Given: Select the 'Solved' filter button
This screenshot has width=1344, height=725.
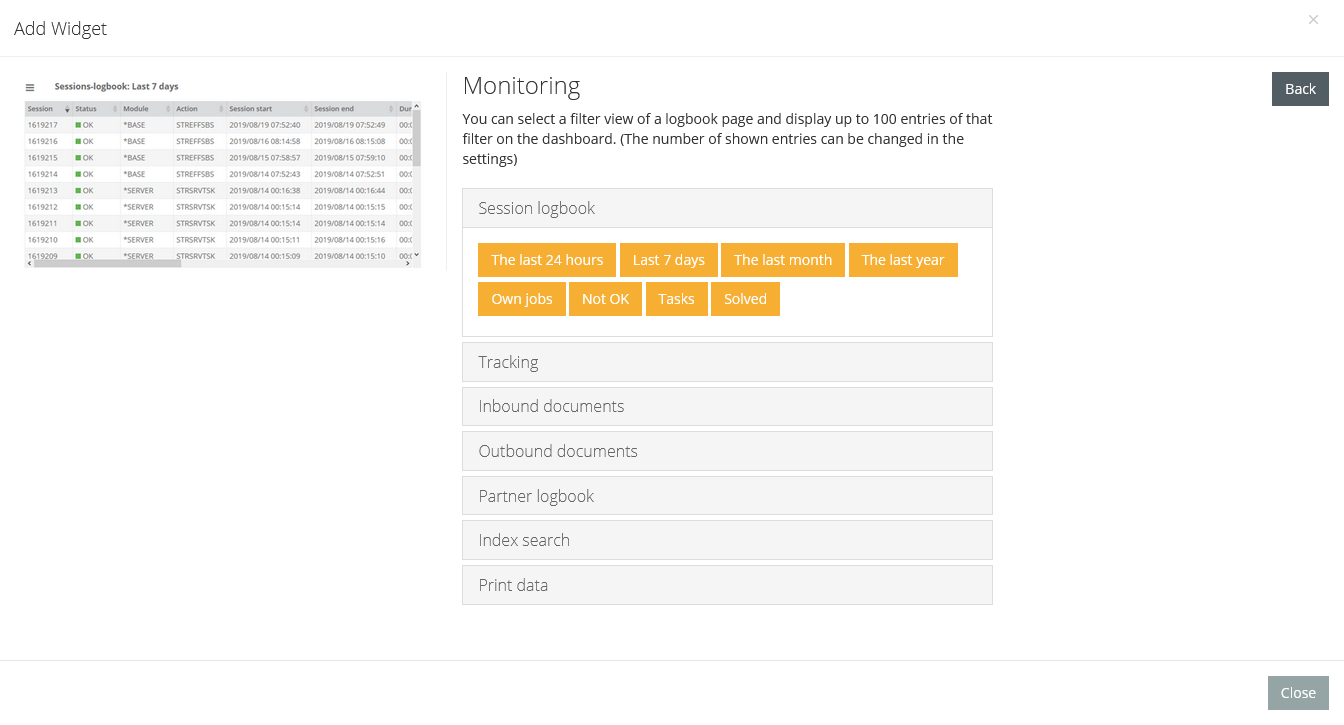Looking at the screenshot, I should click(x=745, y=299).
